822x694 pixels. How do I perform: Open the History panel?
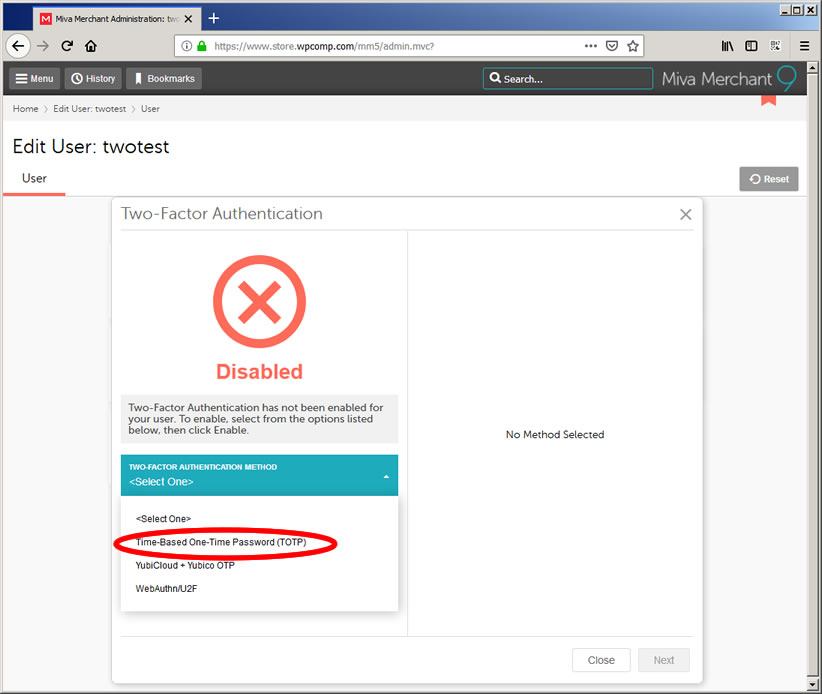93,79
